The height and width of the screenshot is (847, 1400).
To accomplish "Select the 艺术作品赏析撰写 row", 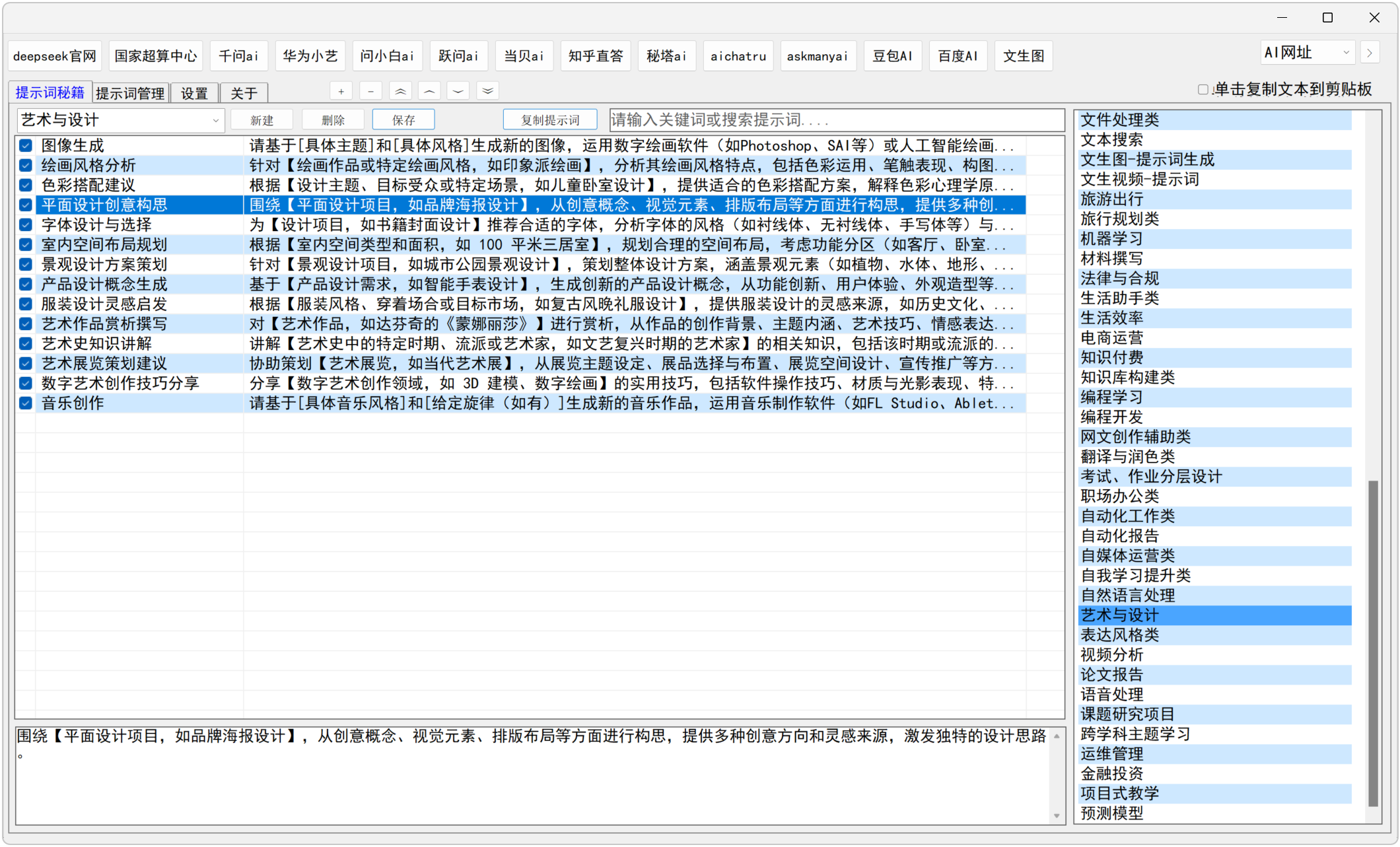I will click(x=521, y=323).
